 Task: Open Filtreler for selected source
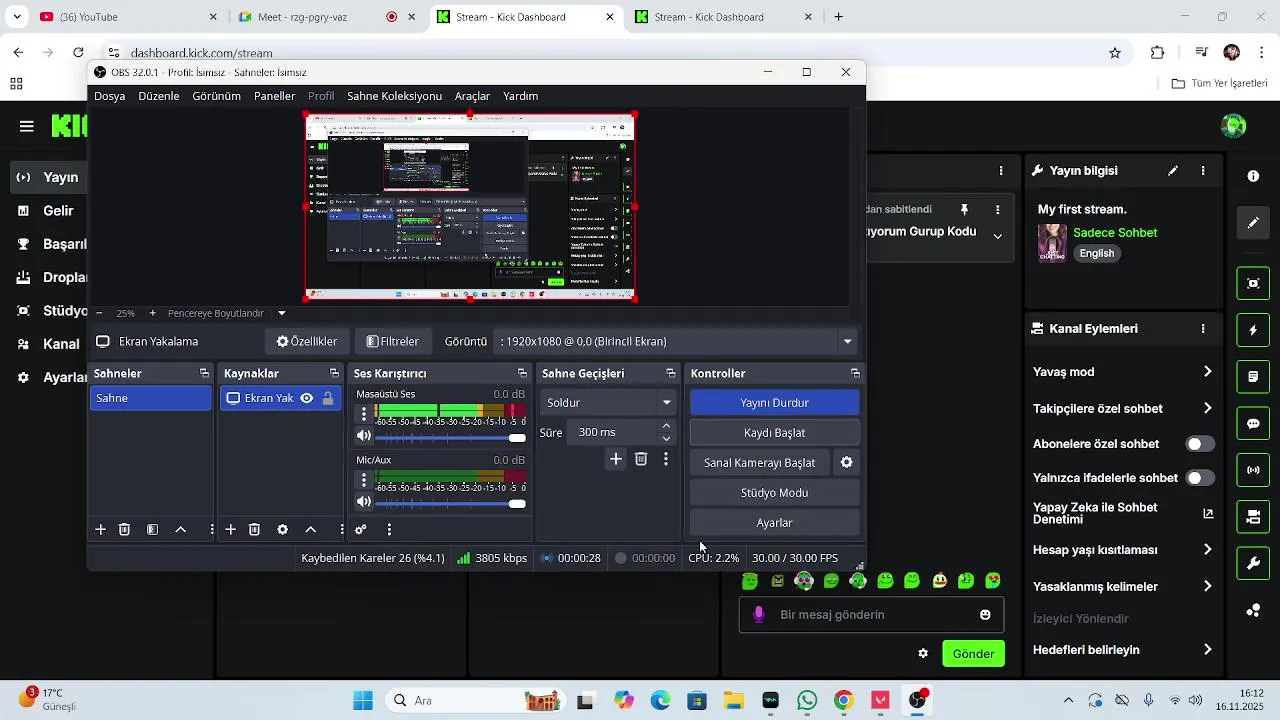coord(393,341)
